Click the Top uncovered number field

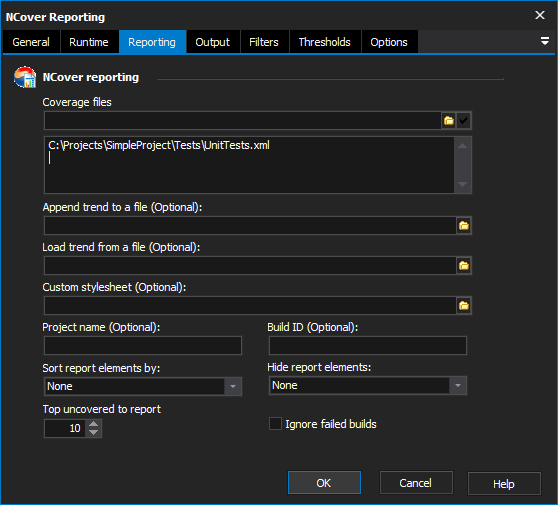pyautogui.click(x=65, y=428)
